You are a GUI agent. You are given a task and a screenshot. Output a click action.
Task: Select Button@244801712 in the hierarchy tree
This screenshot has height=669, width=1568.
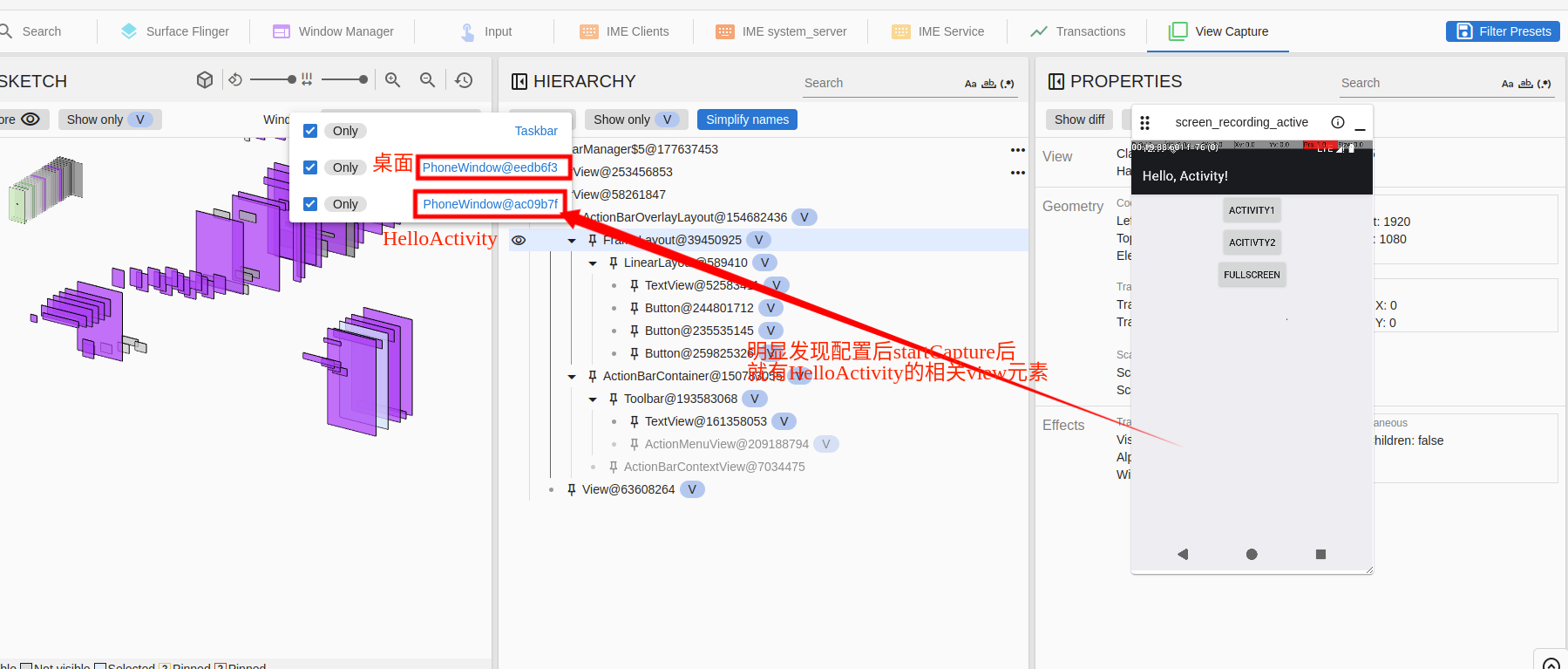[x=699, y=308]
